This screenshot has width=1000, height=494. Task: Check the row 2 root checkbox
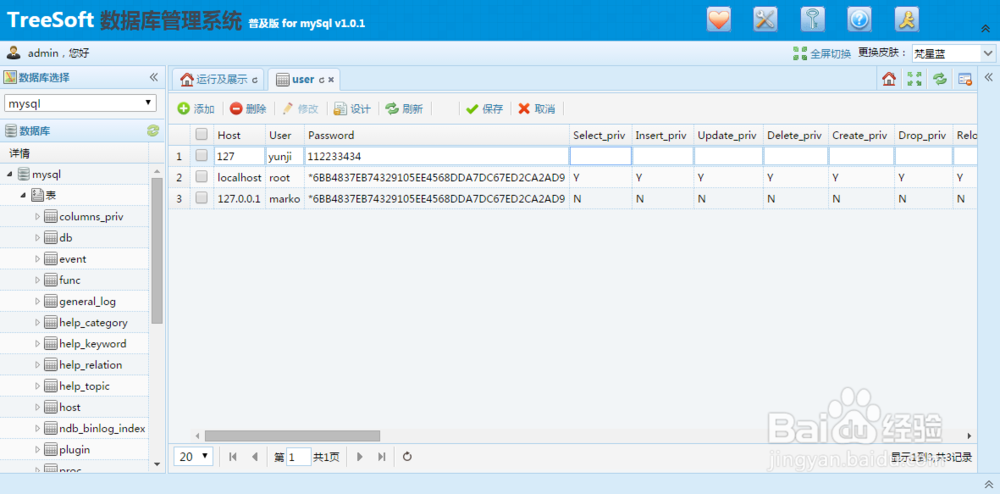pyautogui.click(x=202, y=177)
